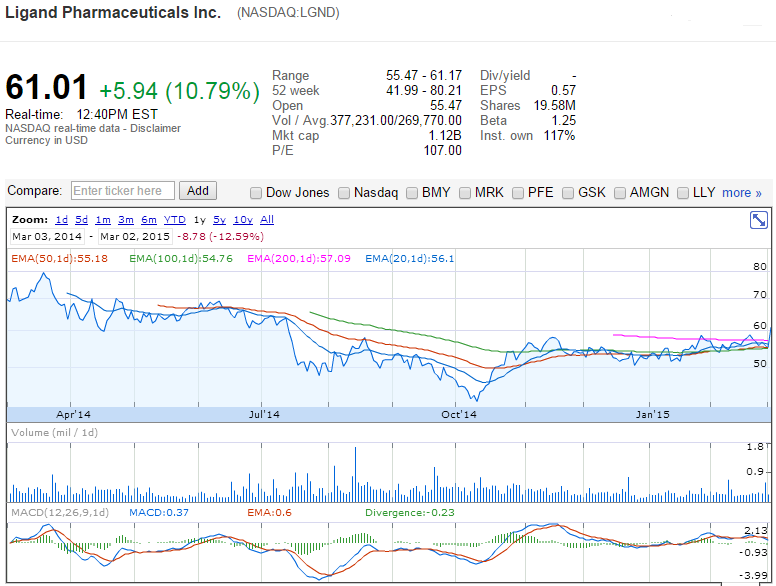Set chart zoom to 5d

[81, 220]
